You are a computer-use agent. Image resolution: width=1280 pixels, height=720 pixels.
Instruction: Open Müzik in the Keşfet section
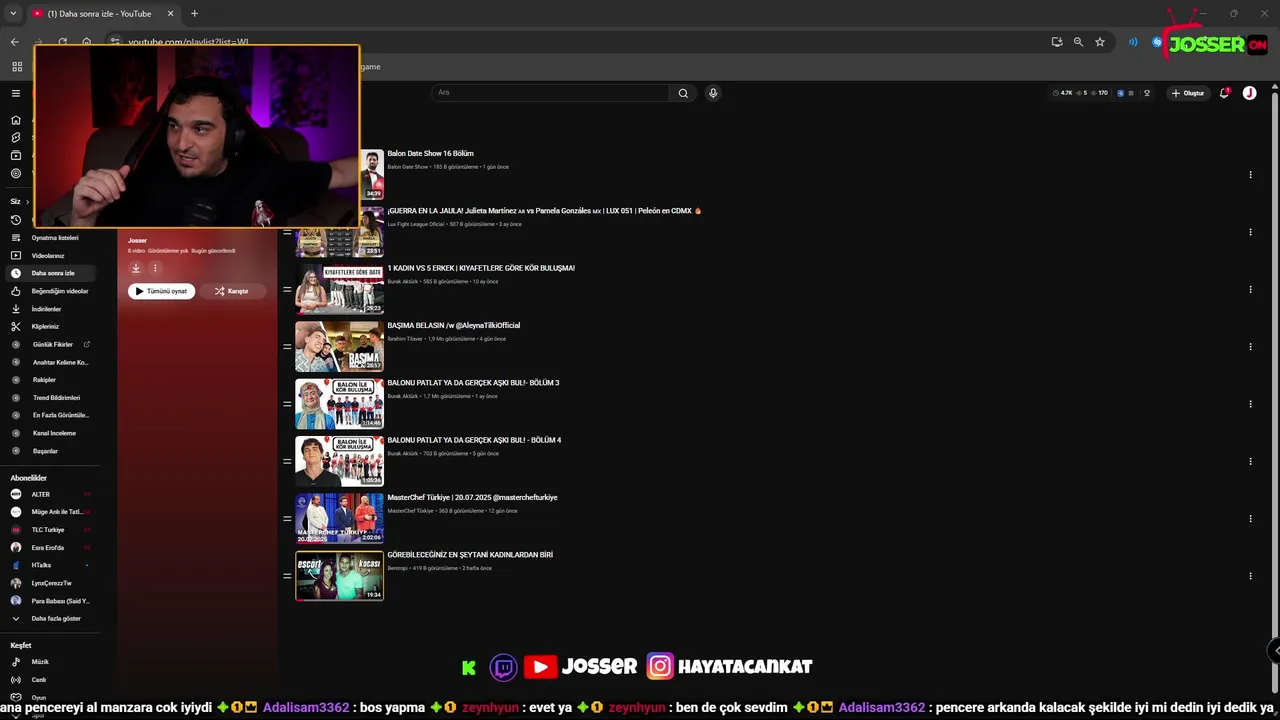(40, 662)
